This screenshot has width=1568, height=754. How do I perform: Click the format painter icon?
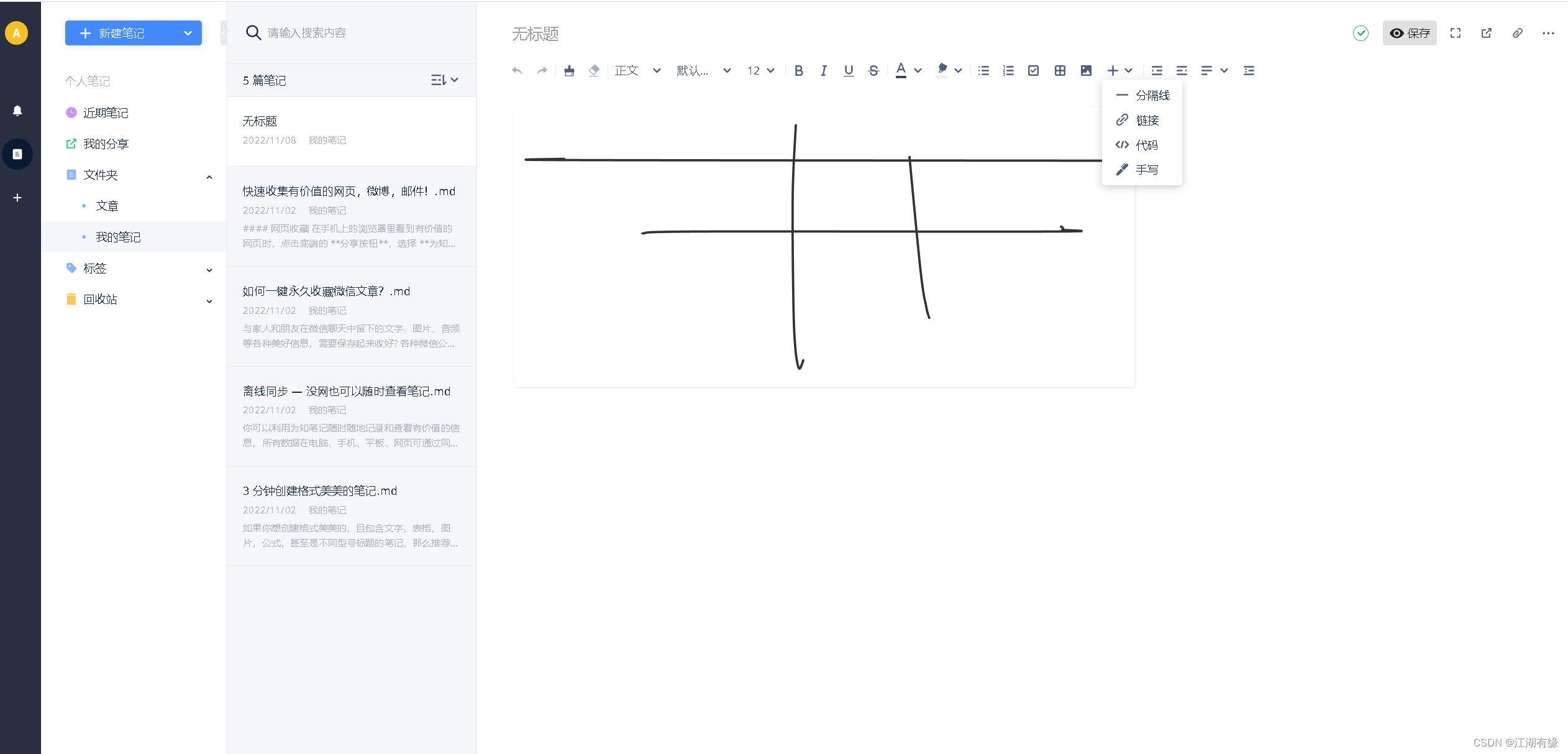[x=569, y=71]
